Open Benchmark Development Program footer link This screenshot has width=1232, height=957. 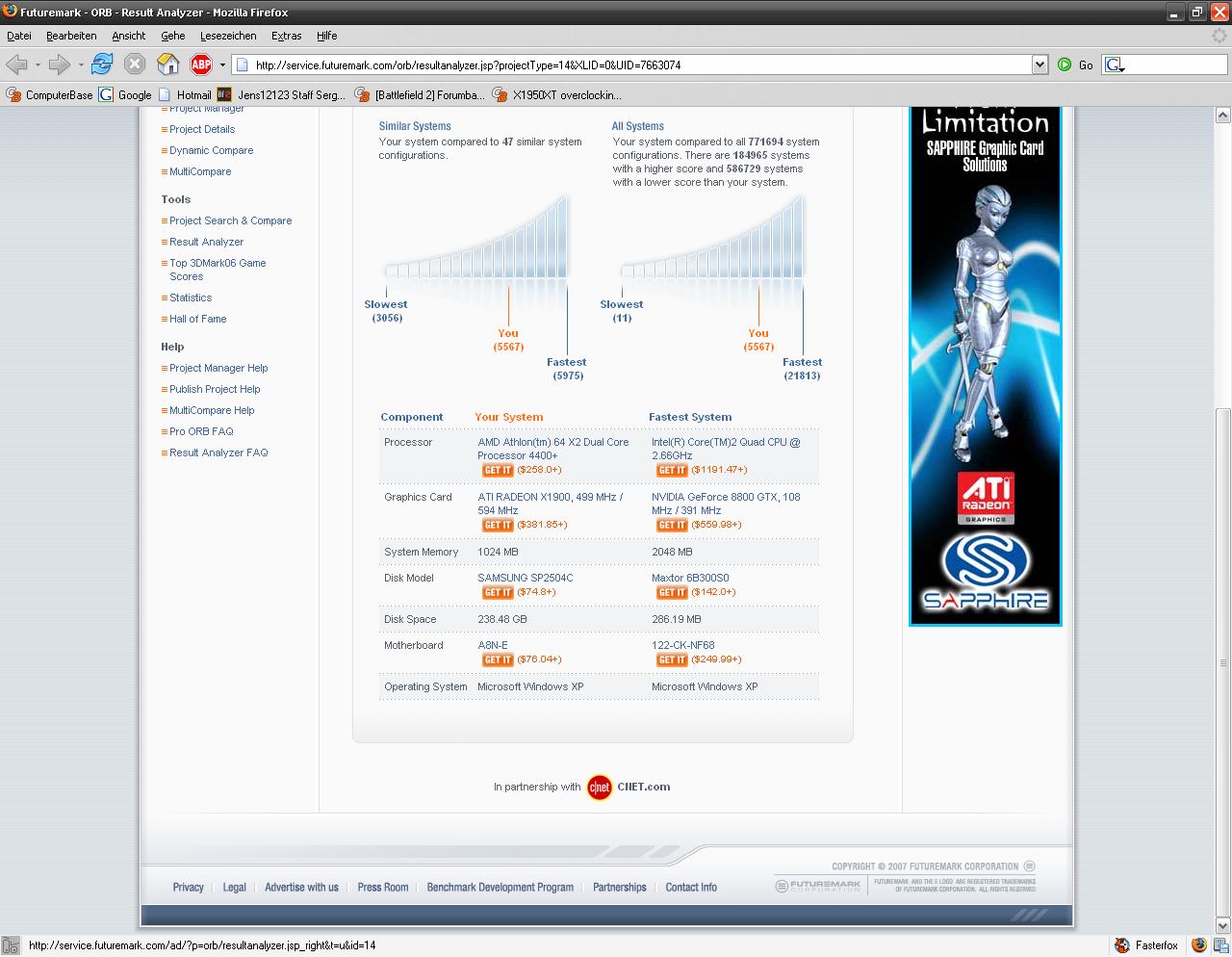(500, 888)
